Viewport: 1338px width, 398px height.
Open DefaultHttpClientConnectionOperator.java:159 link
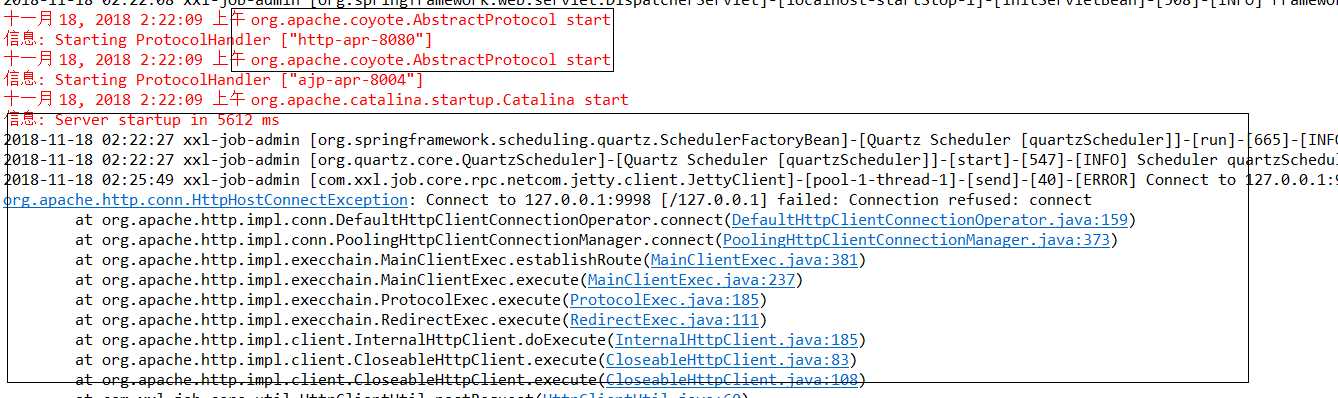(x=929, y=220)
